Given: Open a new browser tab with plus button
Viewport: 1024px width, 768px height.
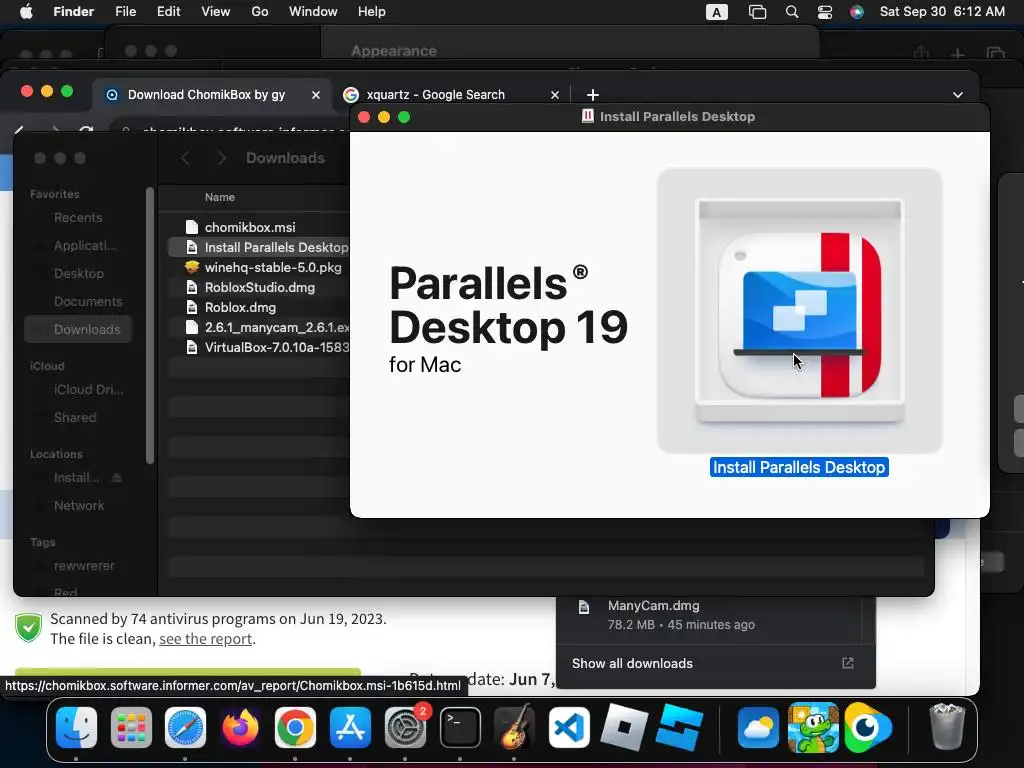Looking at the screenshot, I should coord(592,95).
